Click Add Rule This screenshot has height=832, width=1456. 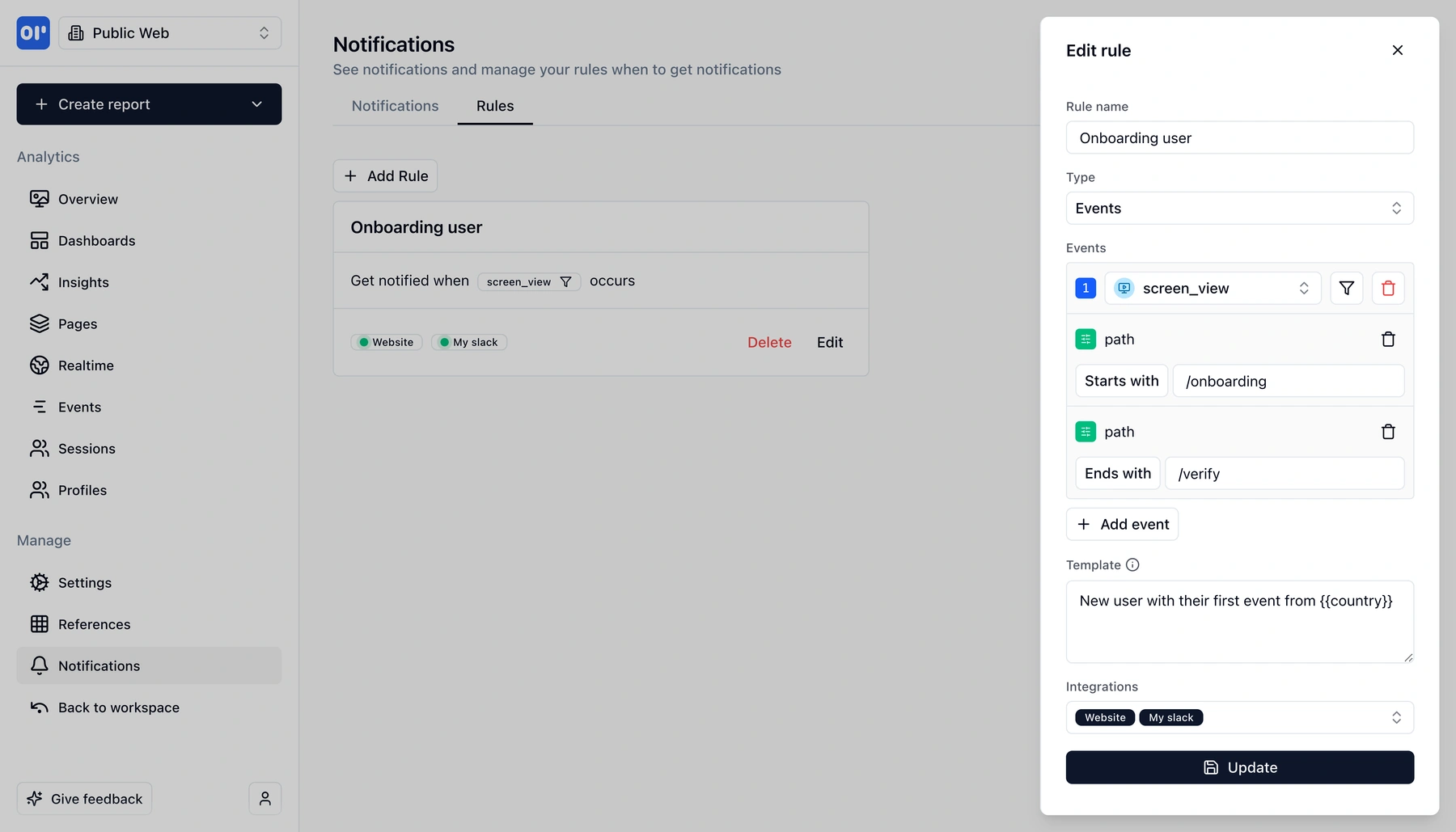tap(385, 175)
